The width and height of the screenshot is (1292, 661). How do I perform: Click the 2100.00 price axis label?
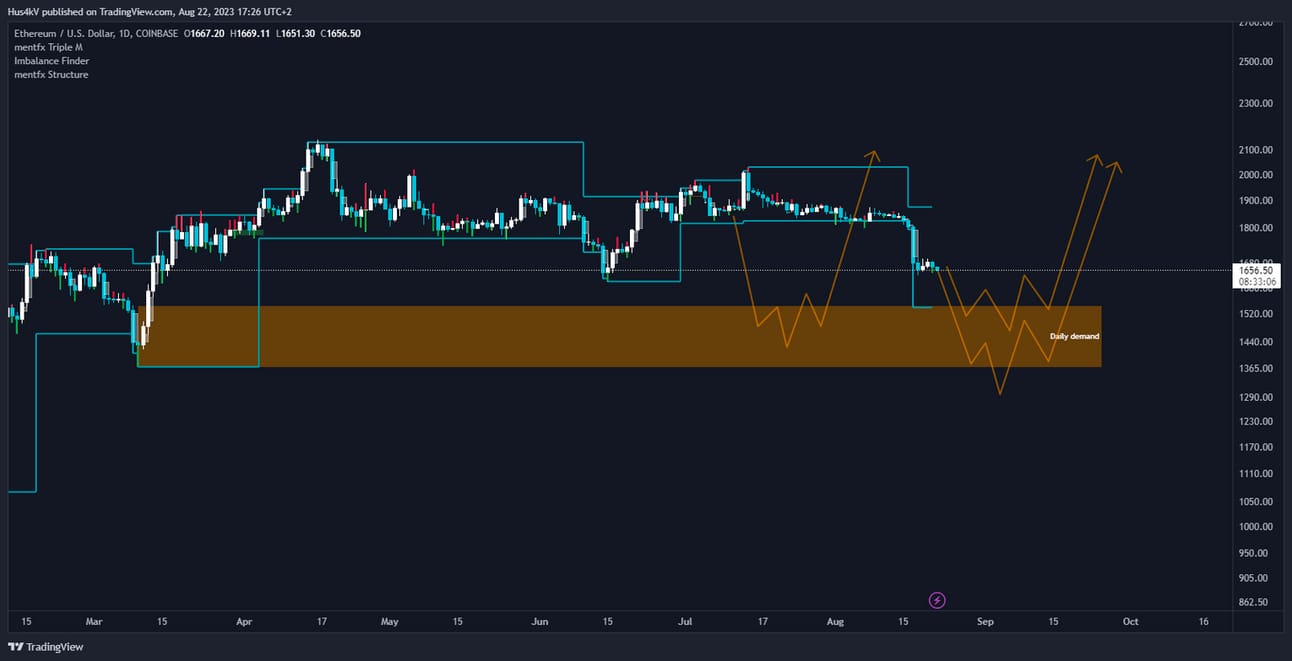[x=1255, y=150]
